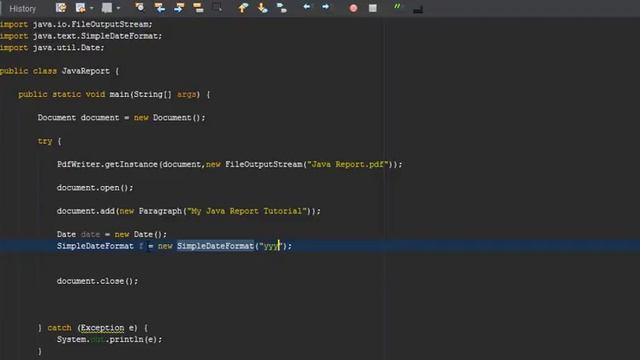The width and height of the screenshot is (640, 360).
Task: Click the document.close() line
Action: [98, 281]
